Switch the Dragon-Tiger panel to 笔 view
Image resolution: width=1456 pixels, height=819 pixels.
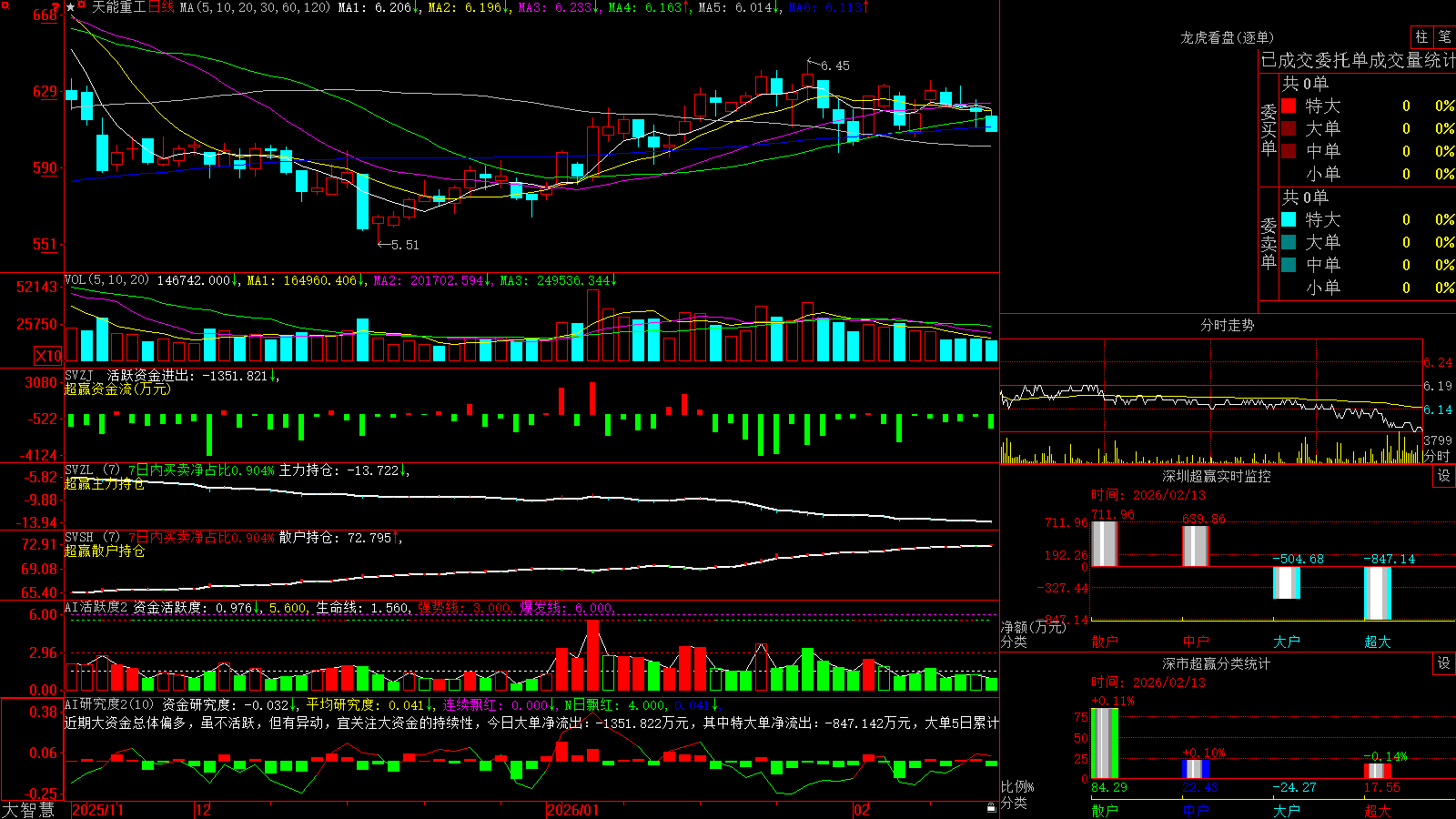1444,37
